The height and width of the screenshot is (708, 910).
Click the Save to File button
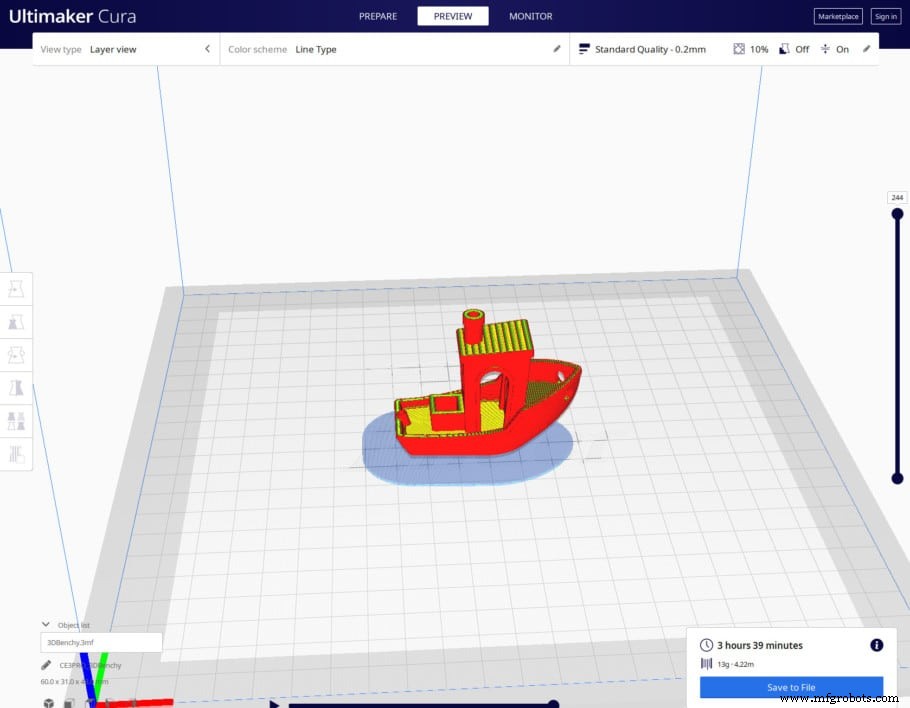[791, 687]
